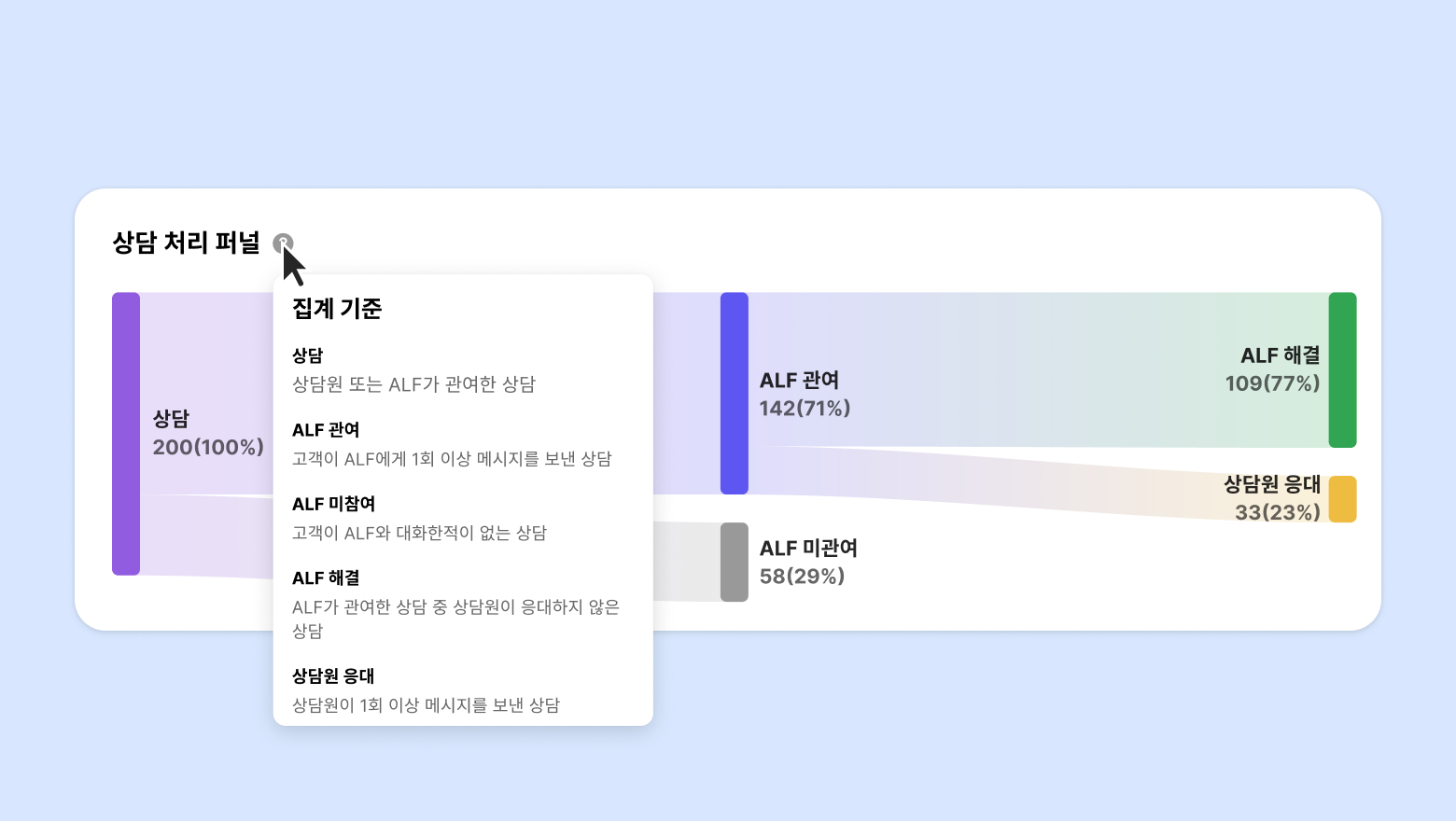Click the help icon beside 상담 처리 퍼널
The image size is (1456, 821).
(x=283, y=244)
